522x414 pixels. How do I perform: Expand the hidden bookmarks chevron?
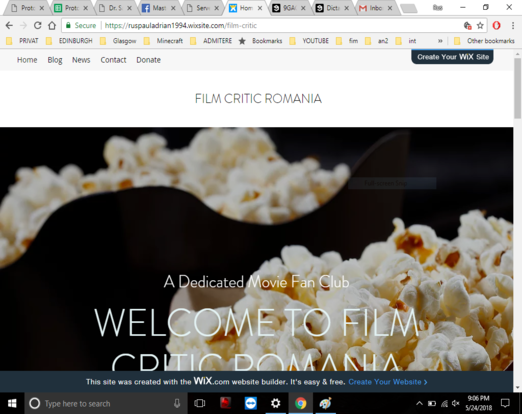pyautogui.click(x=440, y=41)
